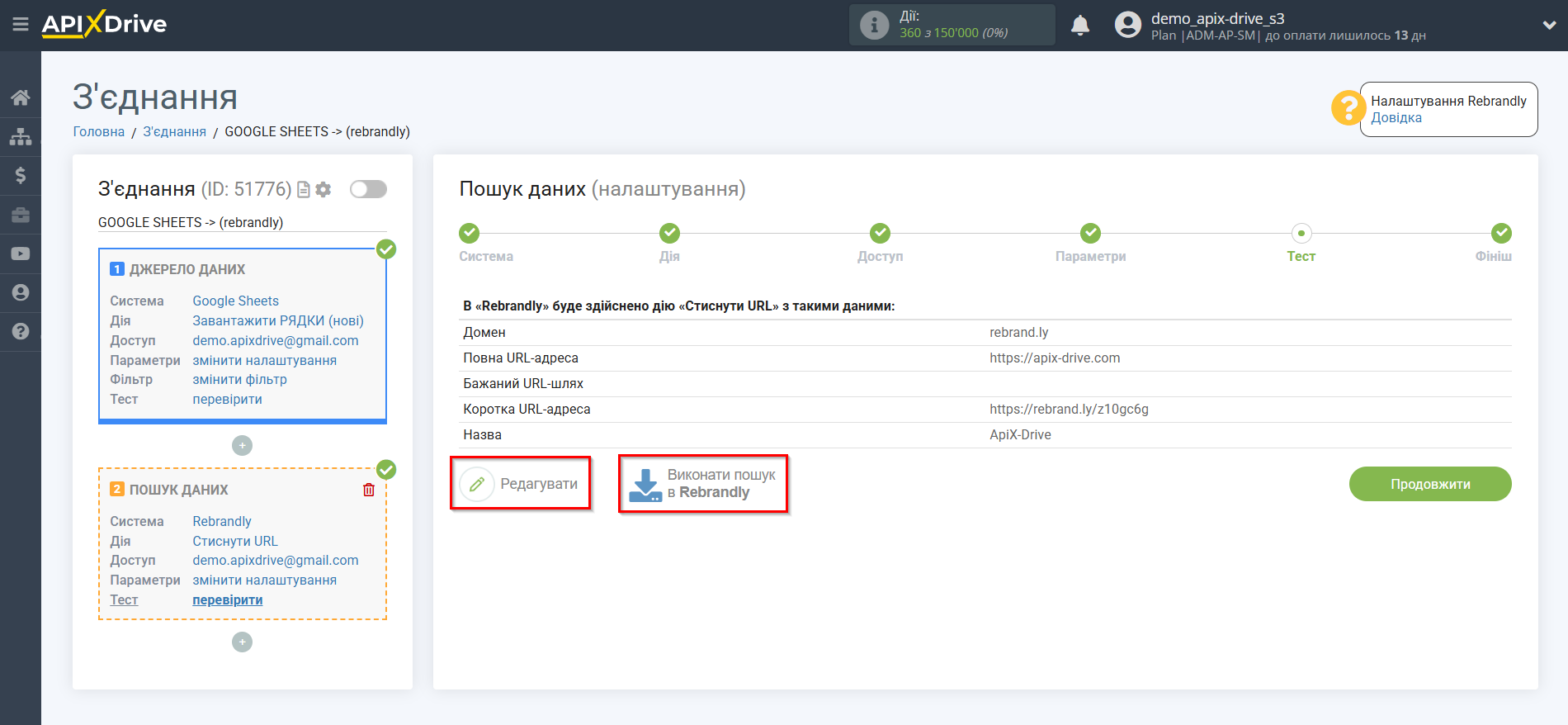The image size is (1568, 725).
Task: Click Завантажити РЯДКИ (нові) link
Action: click(278, 320)
